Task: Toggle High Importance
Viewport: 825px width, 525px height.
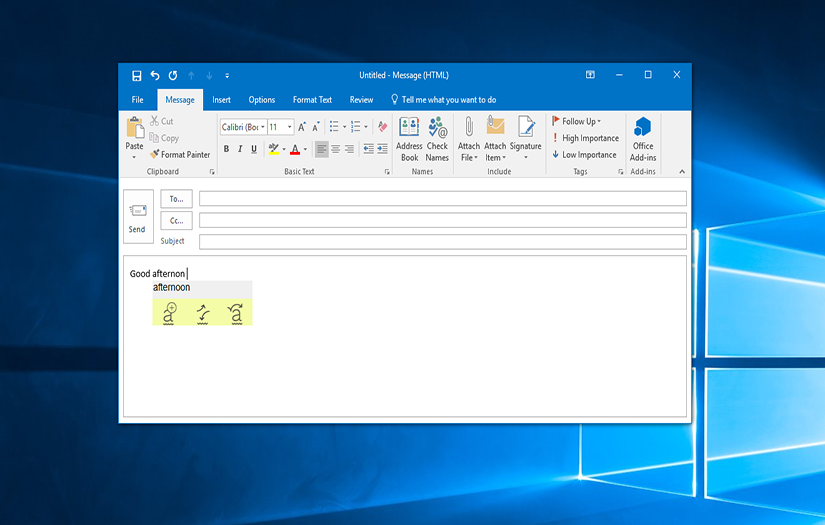Action: tap(585, 138)
